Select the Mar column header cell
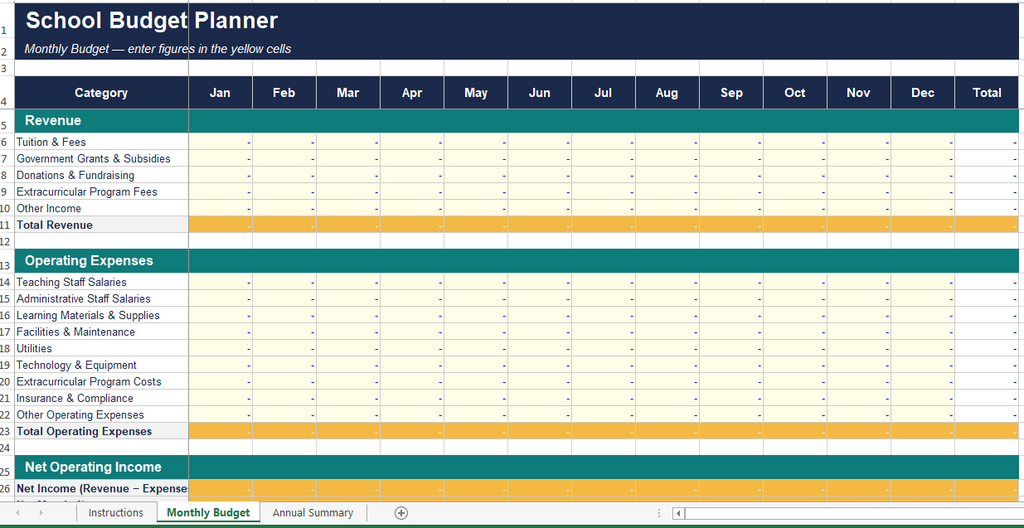 point(348,93)
